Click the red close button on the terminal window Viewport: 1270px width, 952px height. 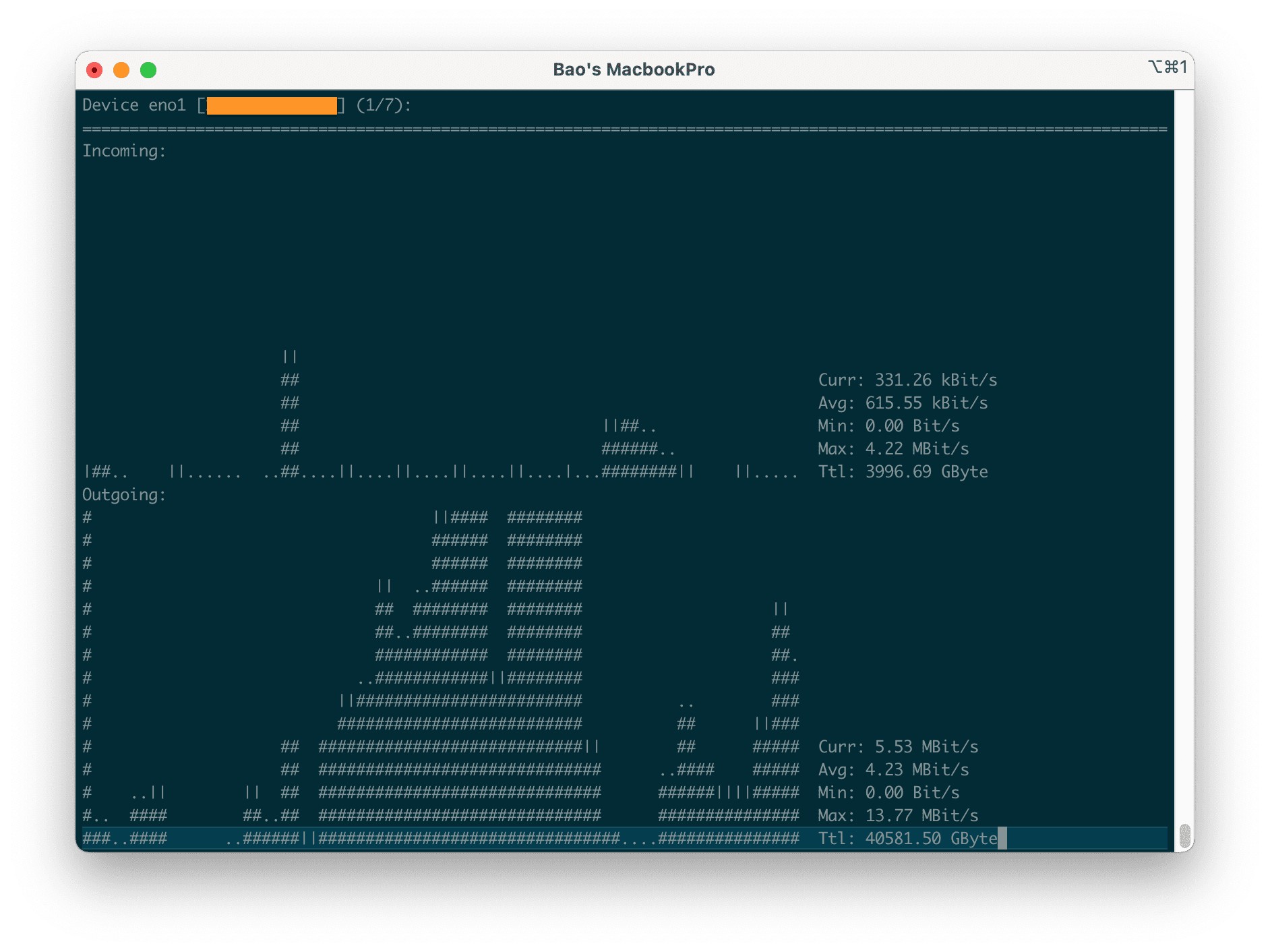94,69
